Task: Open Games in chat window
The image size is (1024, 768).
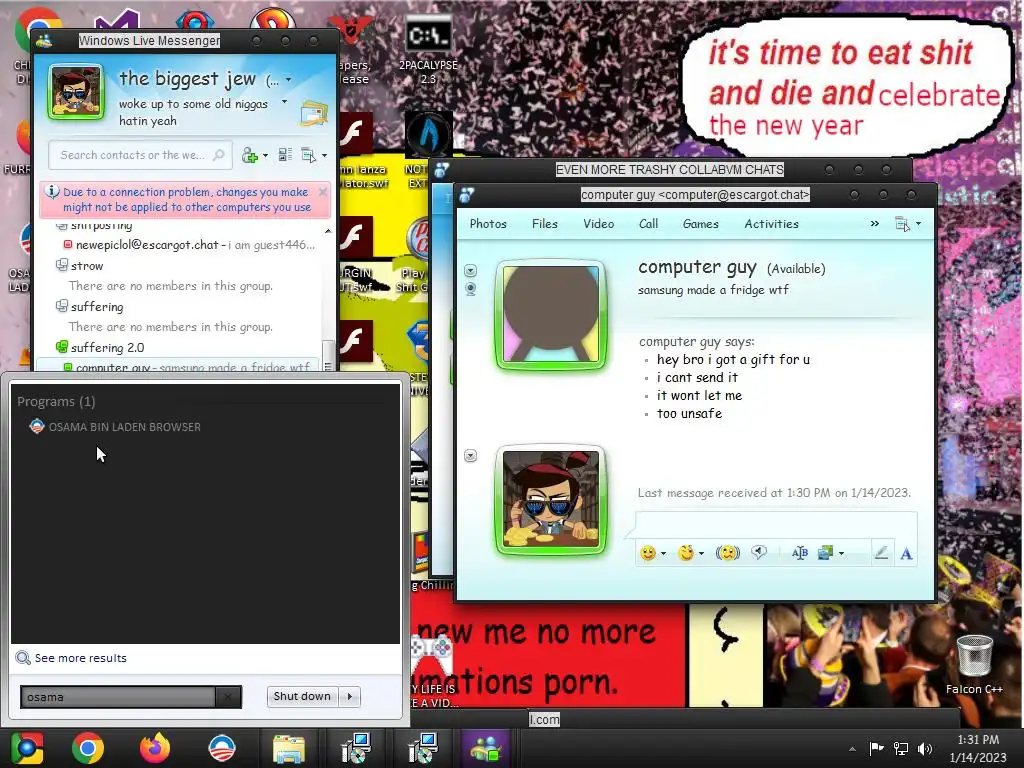Action: pyautogui.click(x=701, y=223)
